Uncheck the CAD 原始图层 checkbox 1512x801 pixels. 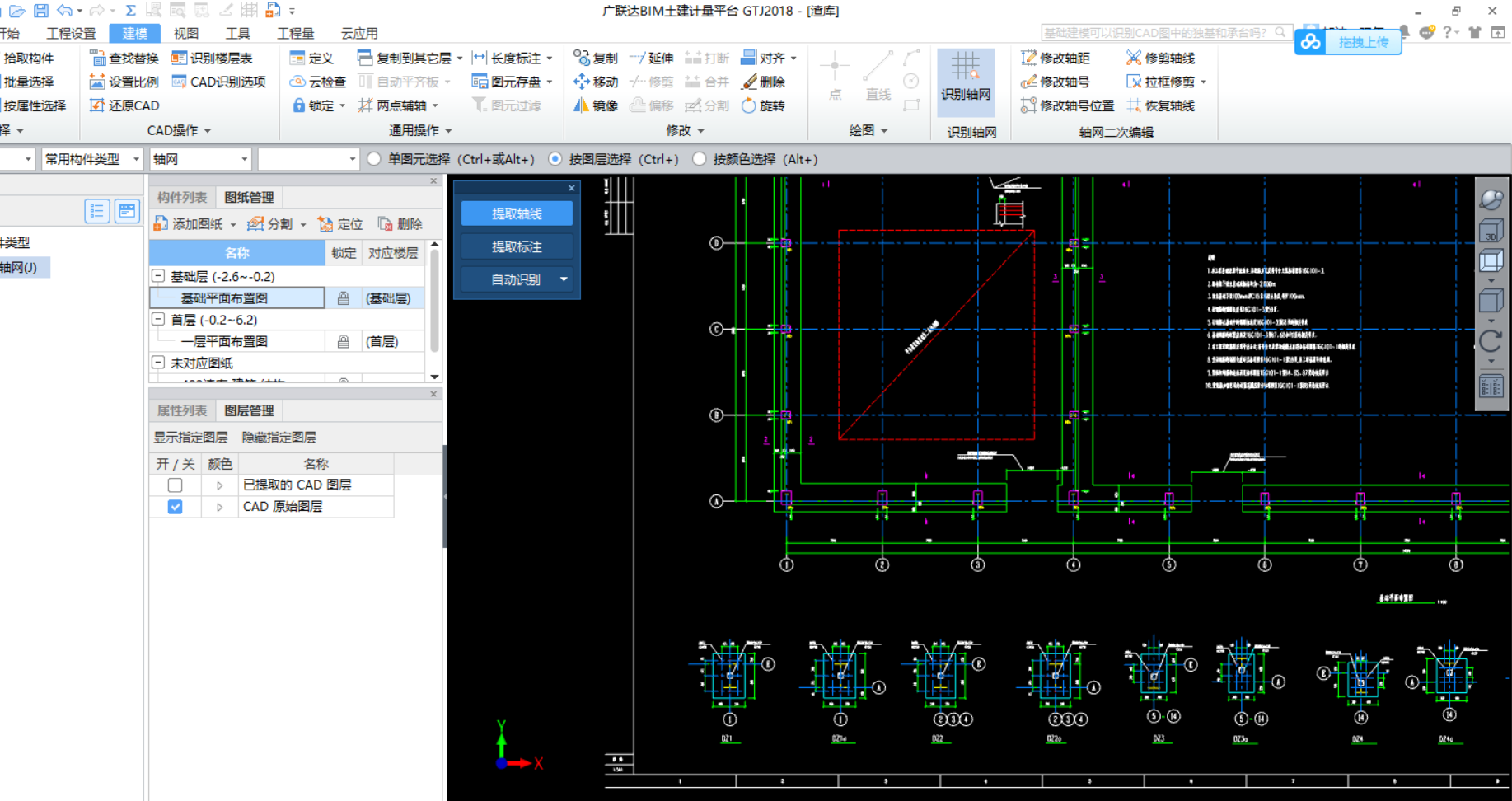coord(175,507)
